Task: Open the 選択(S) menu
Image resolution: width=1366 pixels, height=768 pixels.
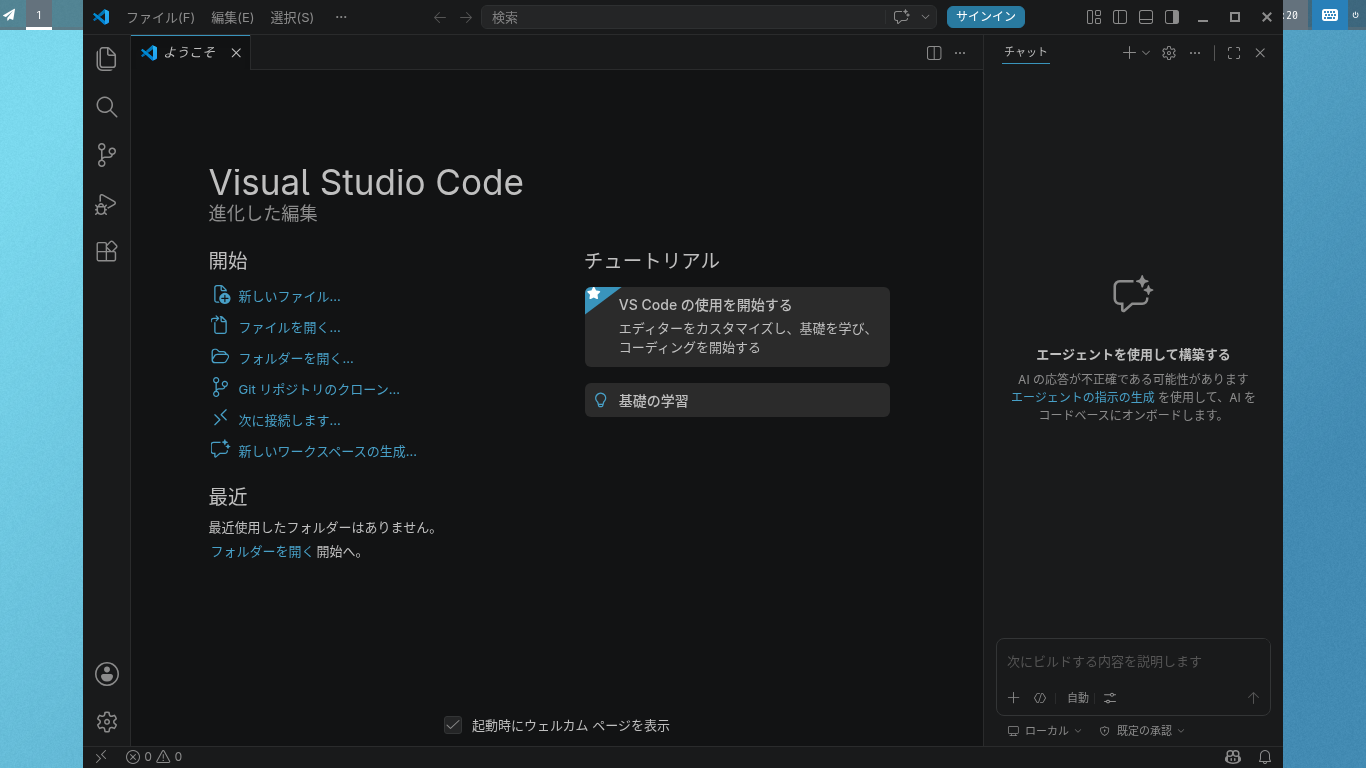Action: click(x=292, y=17)
